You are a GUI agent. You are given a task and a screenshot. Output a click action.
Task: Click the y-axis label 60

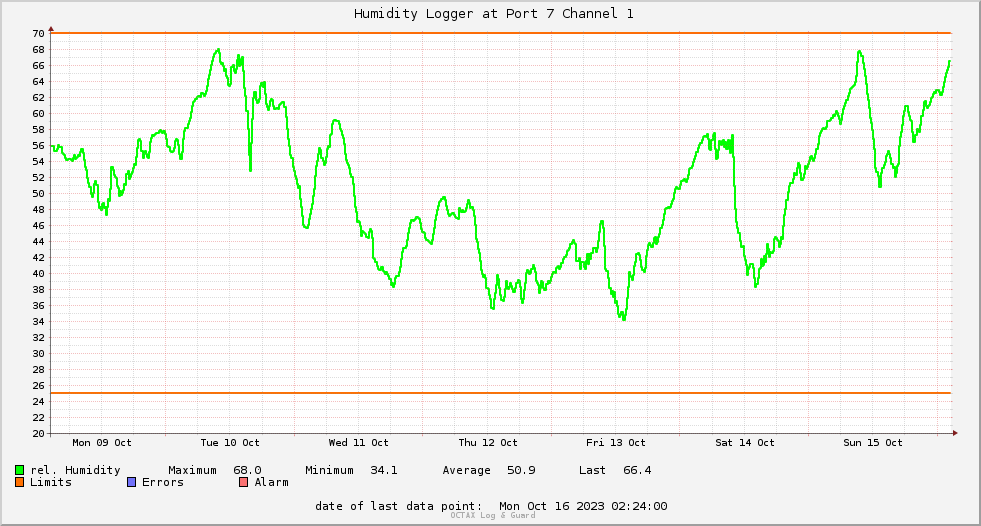click(38, 114)
